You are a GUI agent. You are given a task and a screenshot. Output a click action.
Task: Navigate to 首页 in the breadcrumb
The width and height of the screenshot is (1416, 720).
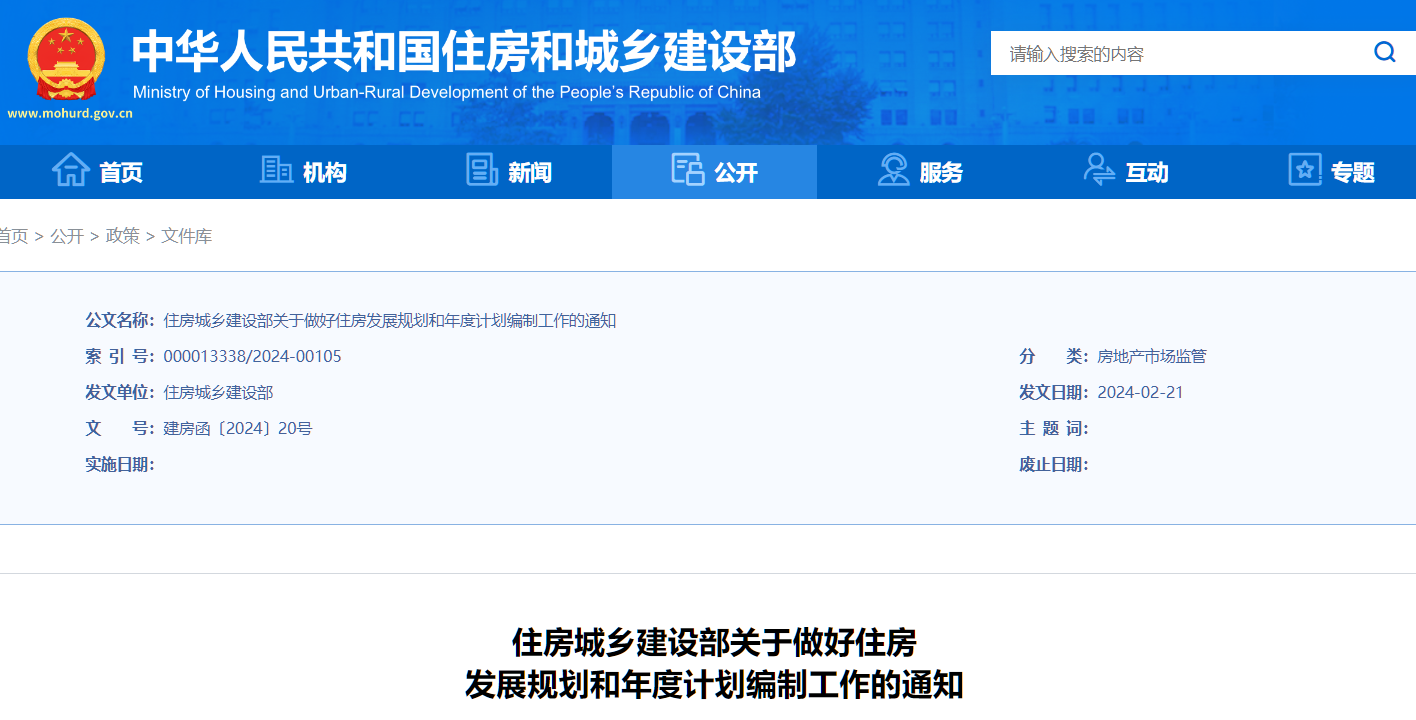coord(12,235)
